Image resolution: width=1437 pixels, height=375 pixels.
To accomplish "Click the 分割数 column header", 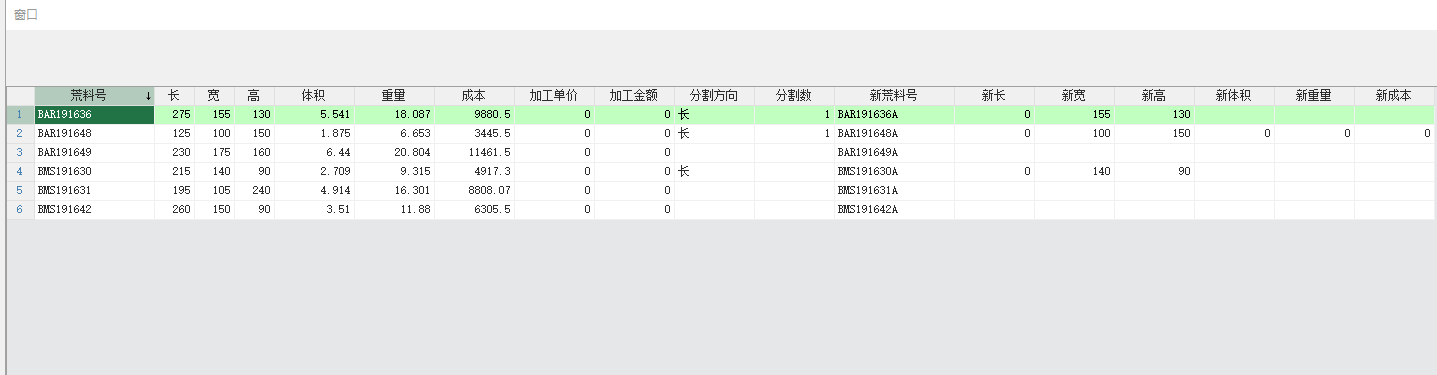I will (795, 96).
